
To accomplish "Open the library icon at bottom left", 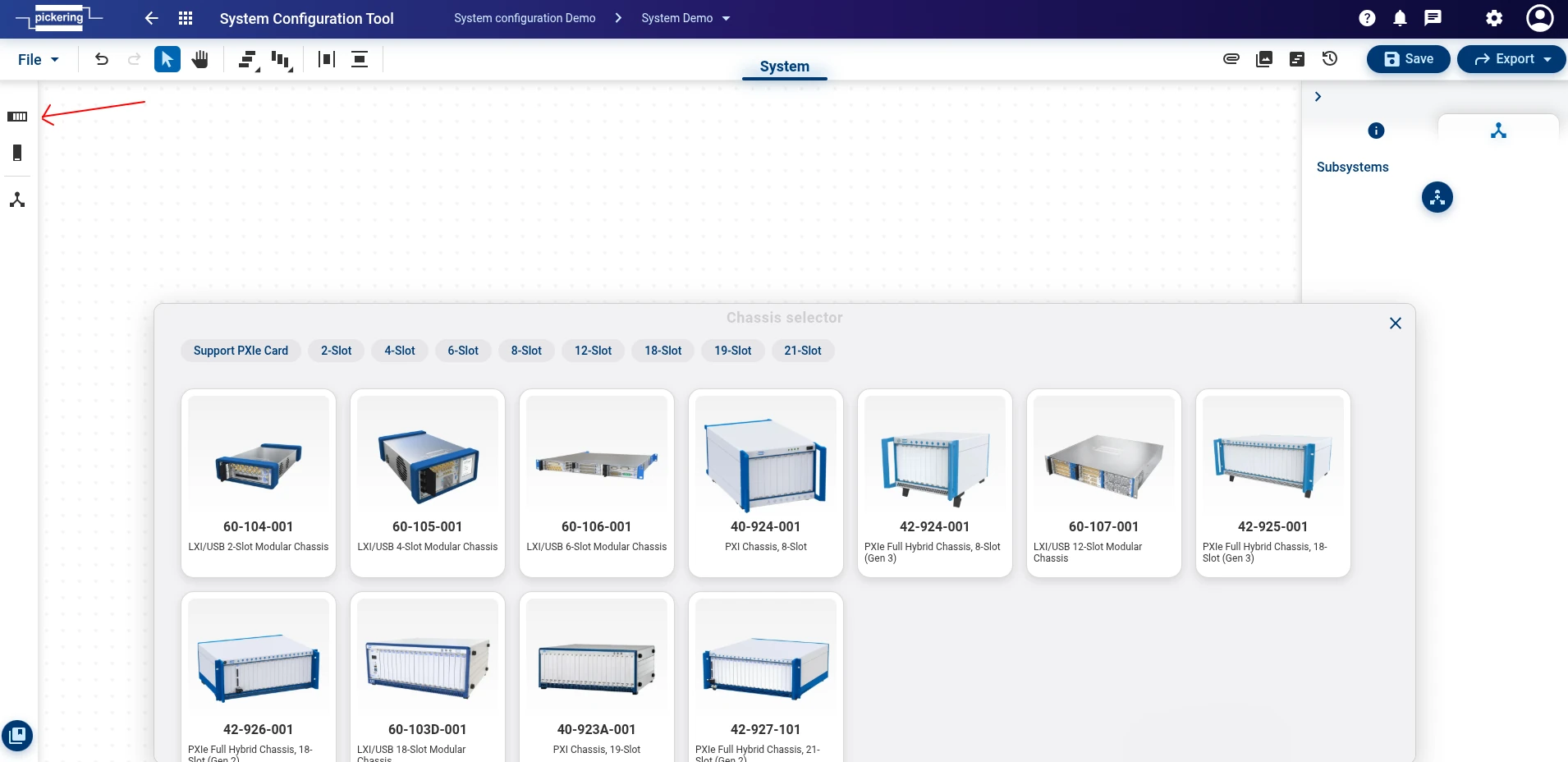I will (x=17, y=735).
